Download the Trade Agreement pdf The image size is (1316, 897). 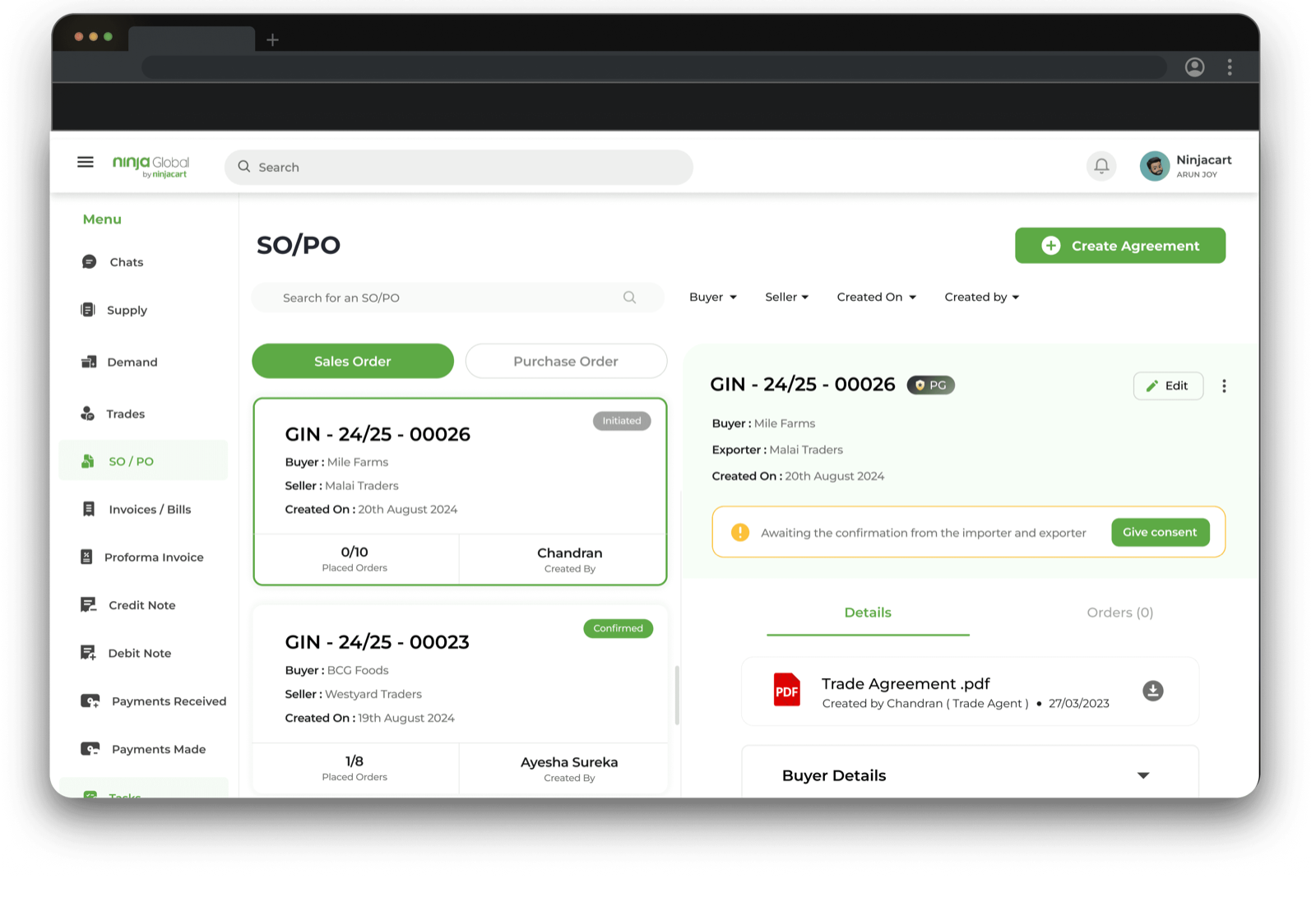(x=1152, y=691)
